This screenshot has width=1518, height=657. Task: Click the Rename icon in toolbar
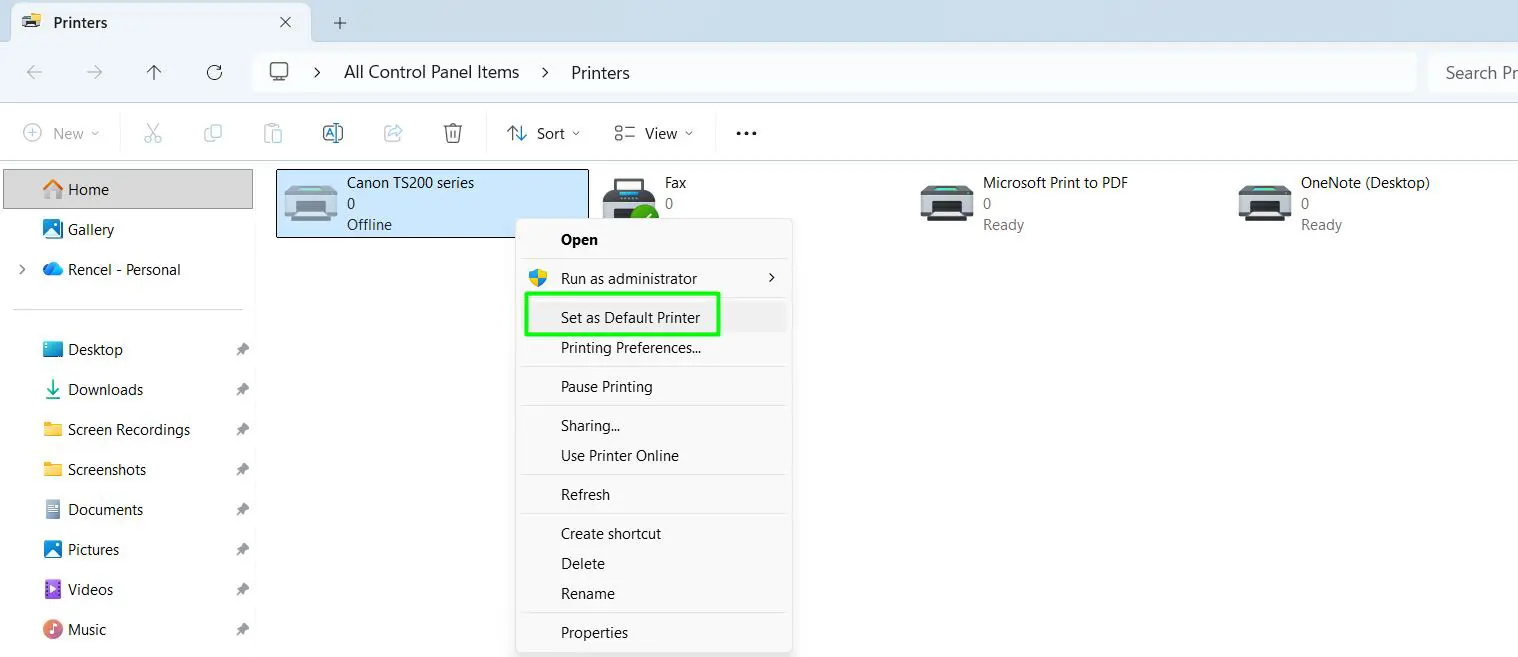point(333,133)
